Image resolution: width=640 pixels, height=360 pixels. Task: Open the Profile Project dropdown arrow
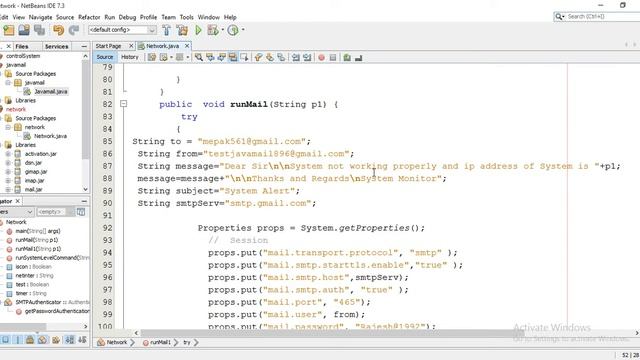pyautogui.click(x=243, y=30)
